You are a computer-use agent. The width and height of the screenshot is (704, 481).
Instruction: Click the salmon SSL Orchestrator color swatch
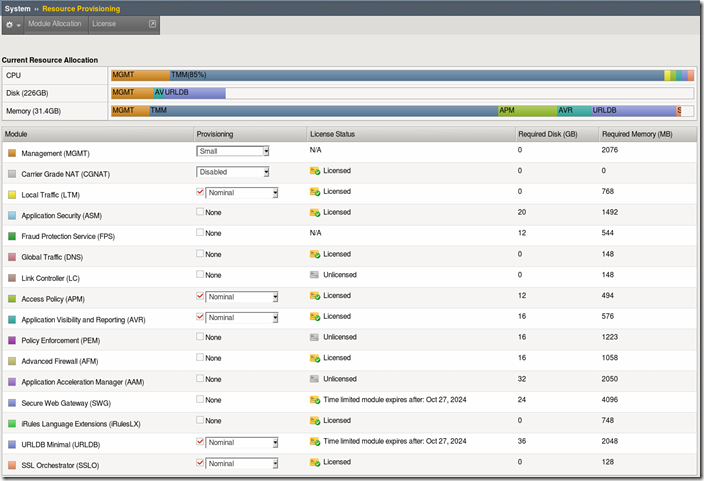click(x=12, y=465)
